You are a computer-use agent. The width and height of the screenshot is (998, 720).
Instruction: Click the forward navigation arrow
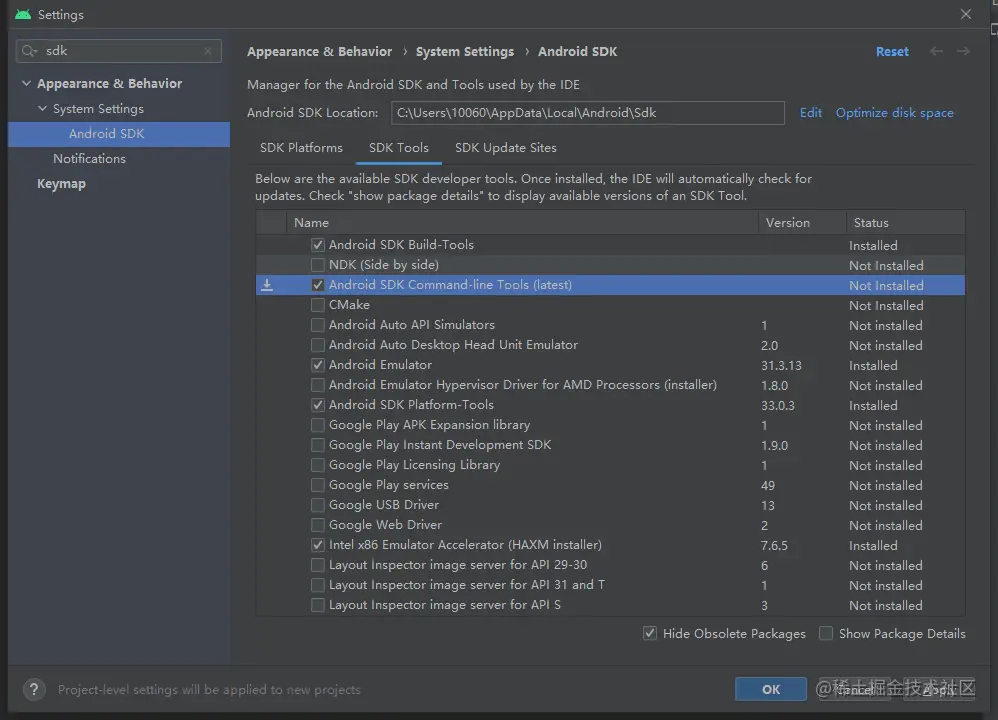(963, 51)
